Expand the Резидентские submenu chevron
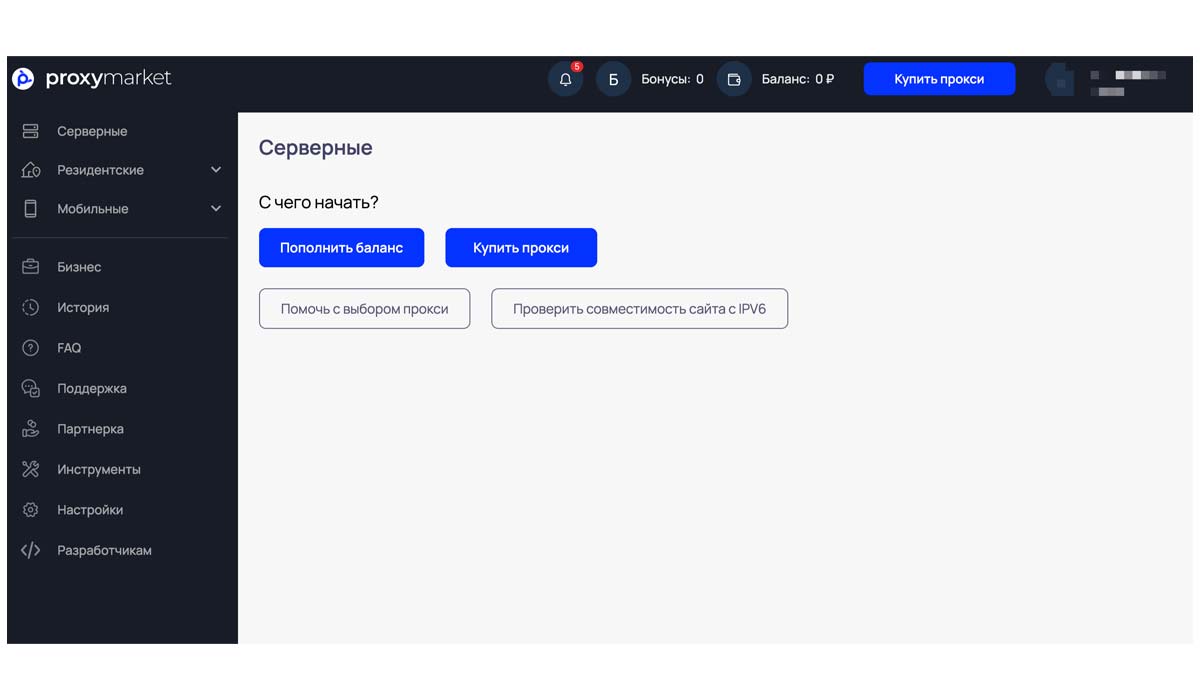The width and height of the screenshot is (1200, 700). [216, 170]
